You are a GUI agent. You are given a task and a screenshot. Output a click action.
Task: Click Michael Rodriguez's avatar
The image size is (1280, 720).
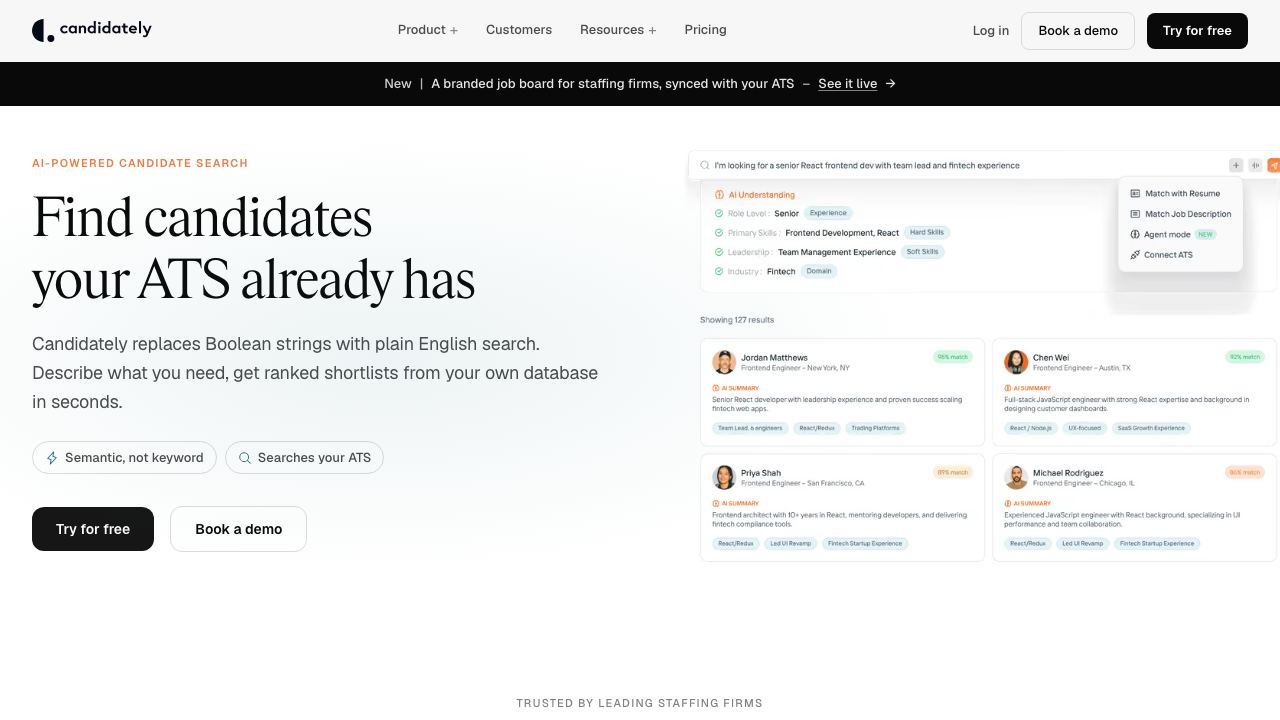pyautogui.click(x=1016, y=477)
